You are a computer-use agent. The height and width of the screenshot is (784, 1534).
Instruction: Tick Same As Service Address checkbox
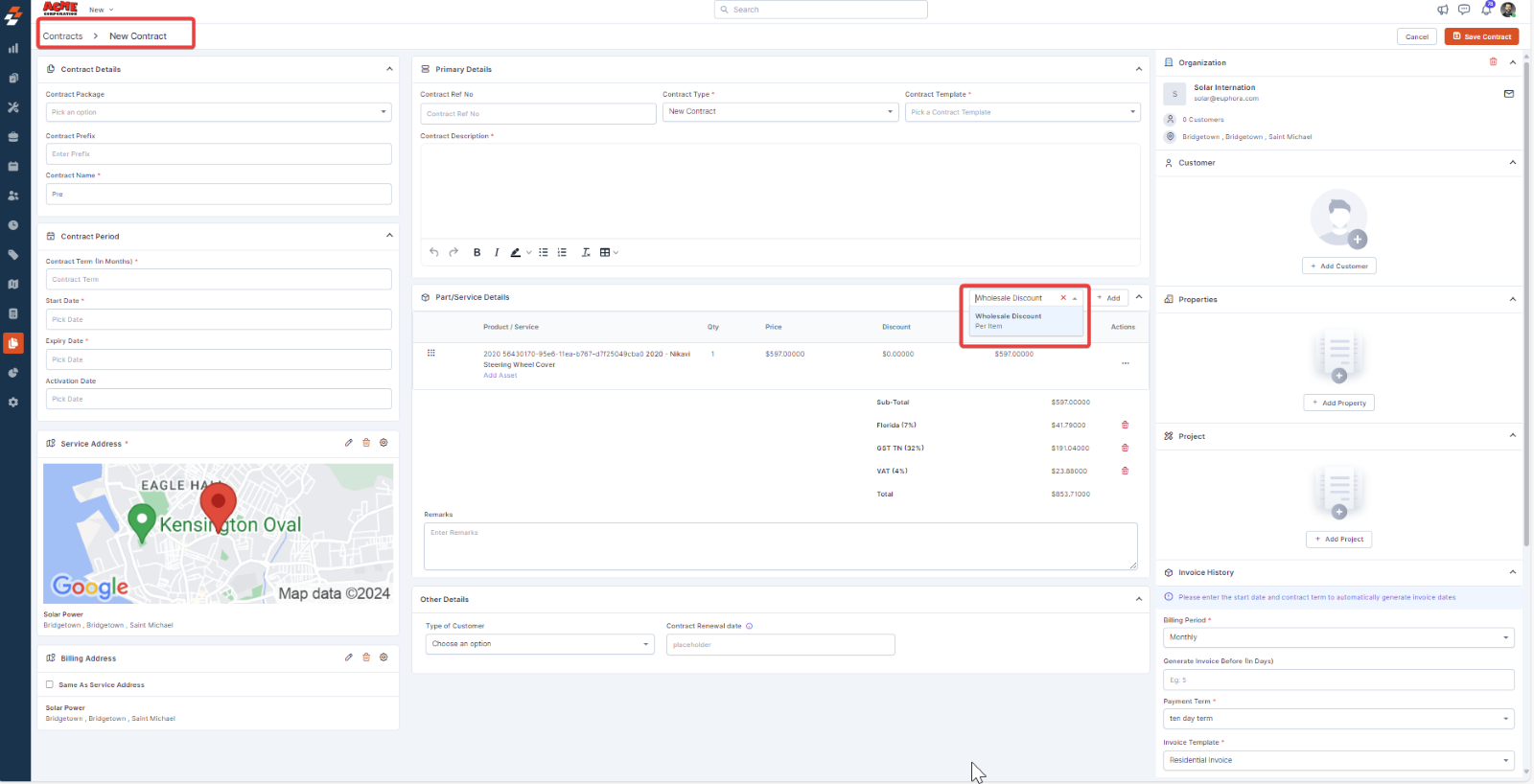50,684
